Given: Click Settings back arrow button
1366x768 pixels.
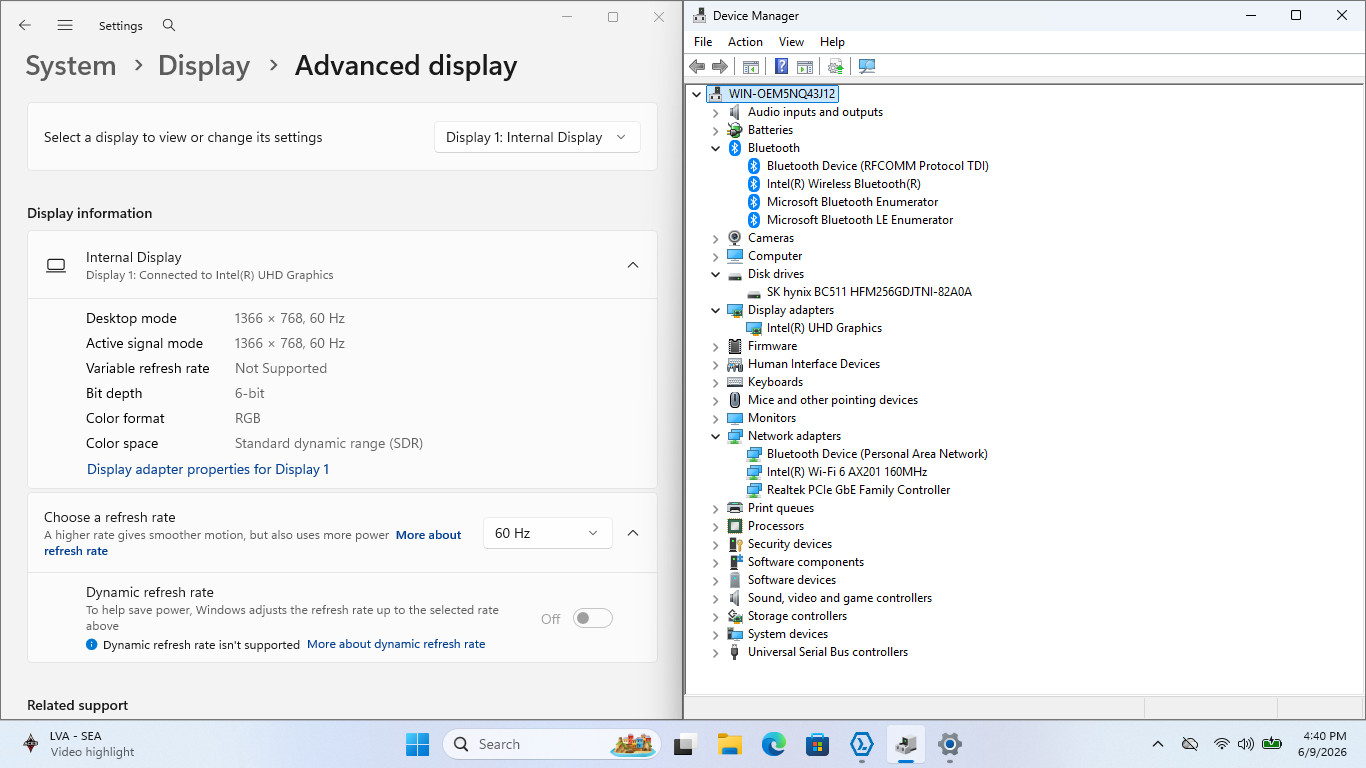Looking at the screenshot, I should point(25,25).
